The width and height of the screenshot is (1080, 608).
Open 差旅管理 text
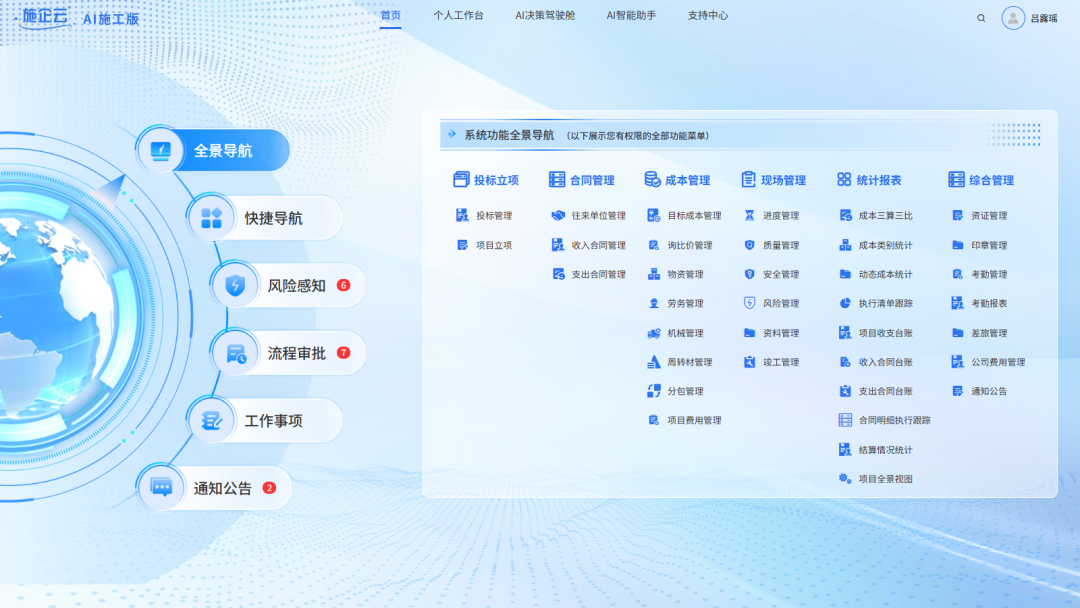(989, 333)
